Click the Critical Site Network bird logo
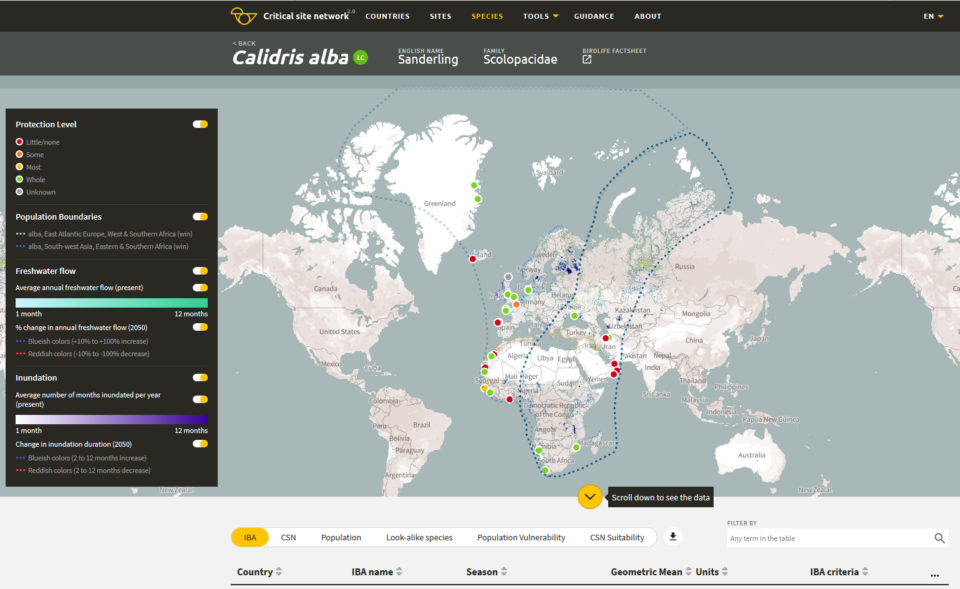The height and width of the screenshot is (589, 960). (243, 16)
